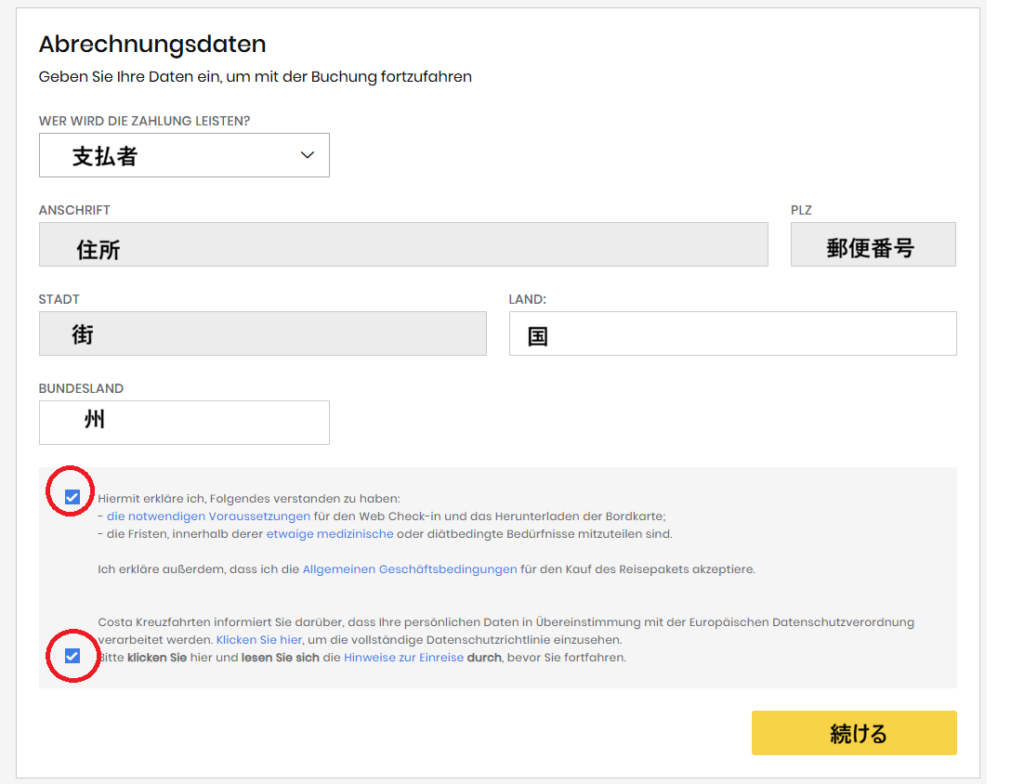
Task: Select the Stadt city input field
Action: coord(262,334)
